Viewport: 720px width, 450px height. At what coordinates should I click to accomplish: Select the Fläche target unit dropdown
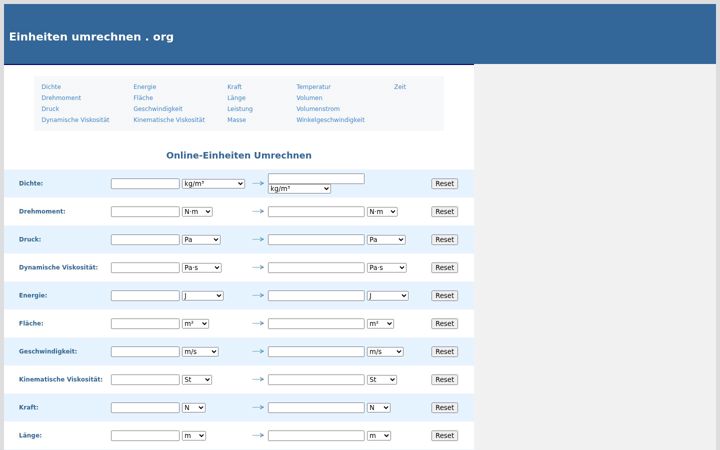pyautogui.click(x=380, y=324)
